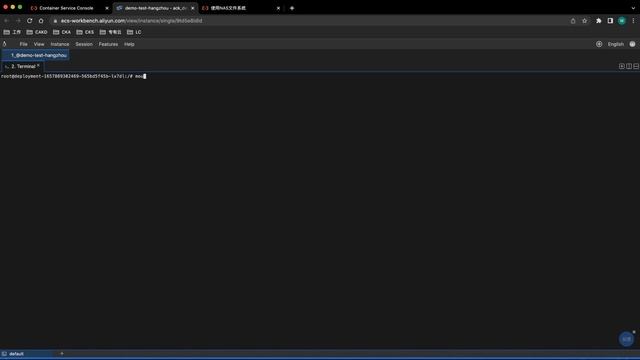This screenshot has width=640, height=360.
Task: Expand the tab search chevron
Action: tap(633, 8)
